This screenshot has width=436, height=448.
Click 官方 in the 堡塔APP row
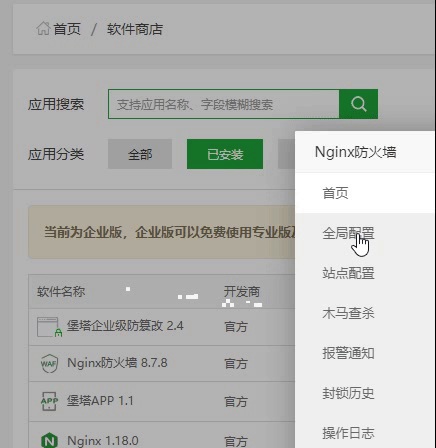(x=236, y=401)
